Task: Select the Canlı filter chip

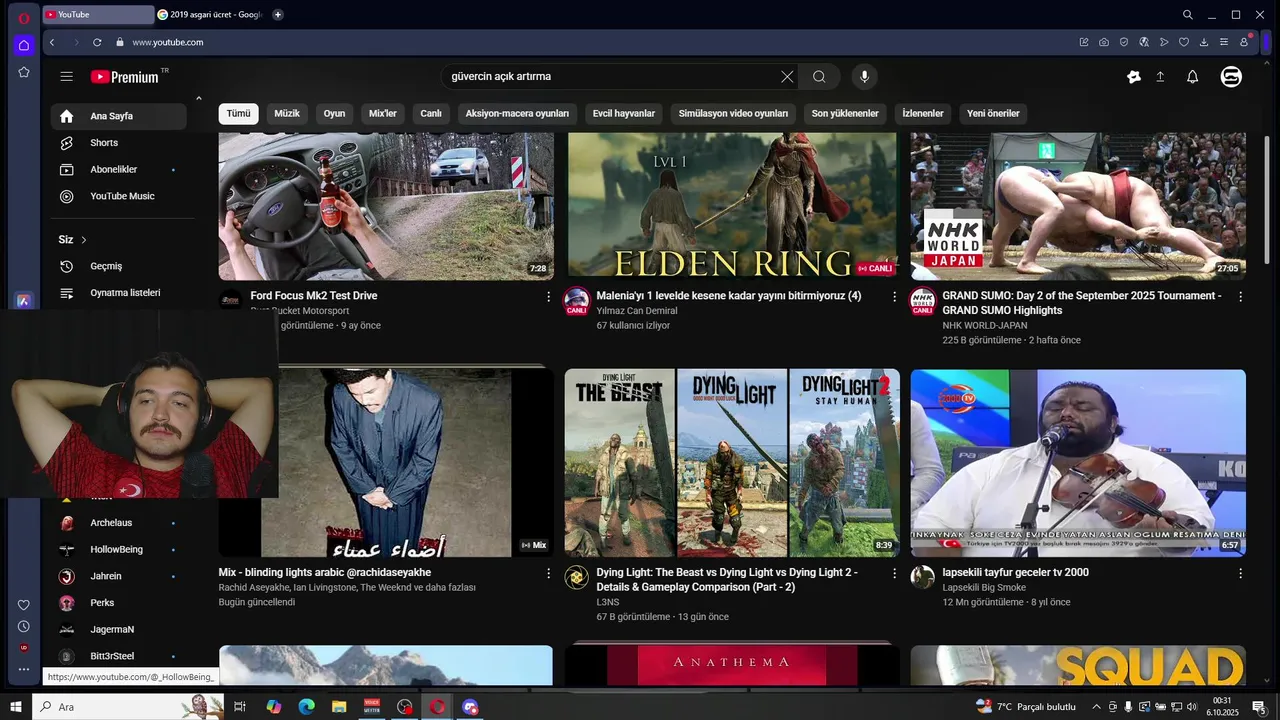Action: [431, 113]
